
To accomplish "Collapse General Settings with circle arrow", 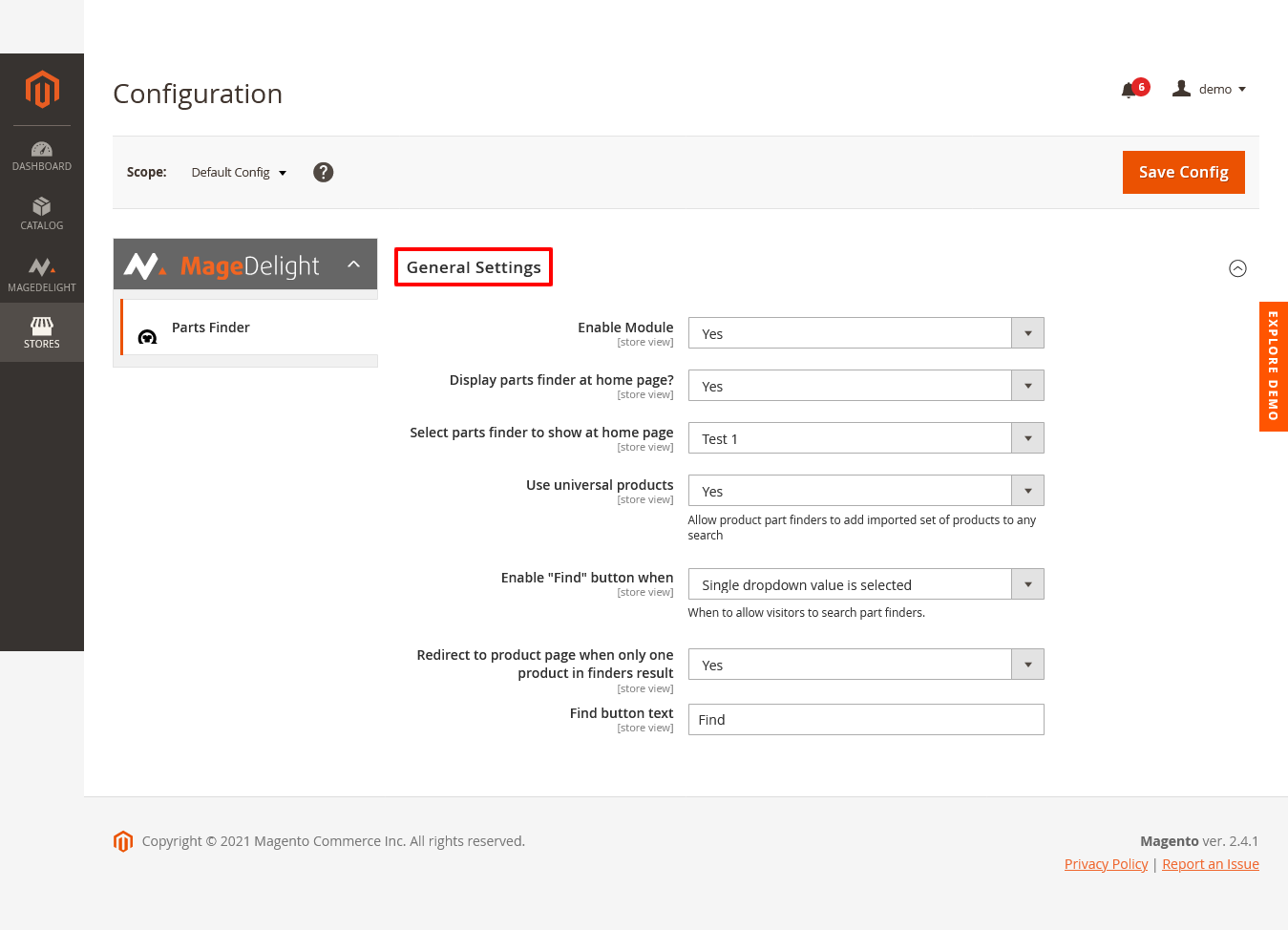I will [x=1237, y=268].
